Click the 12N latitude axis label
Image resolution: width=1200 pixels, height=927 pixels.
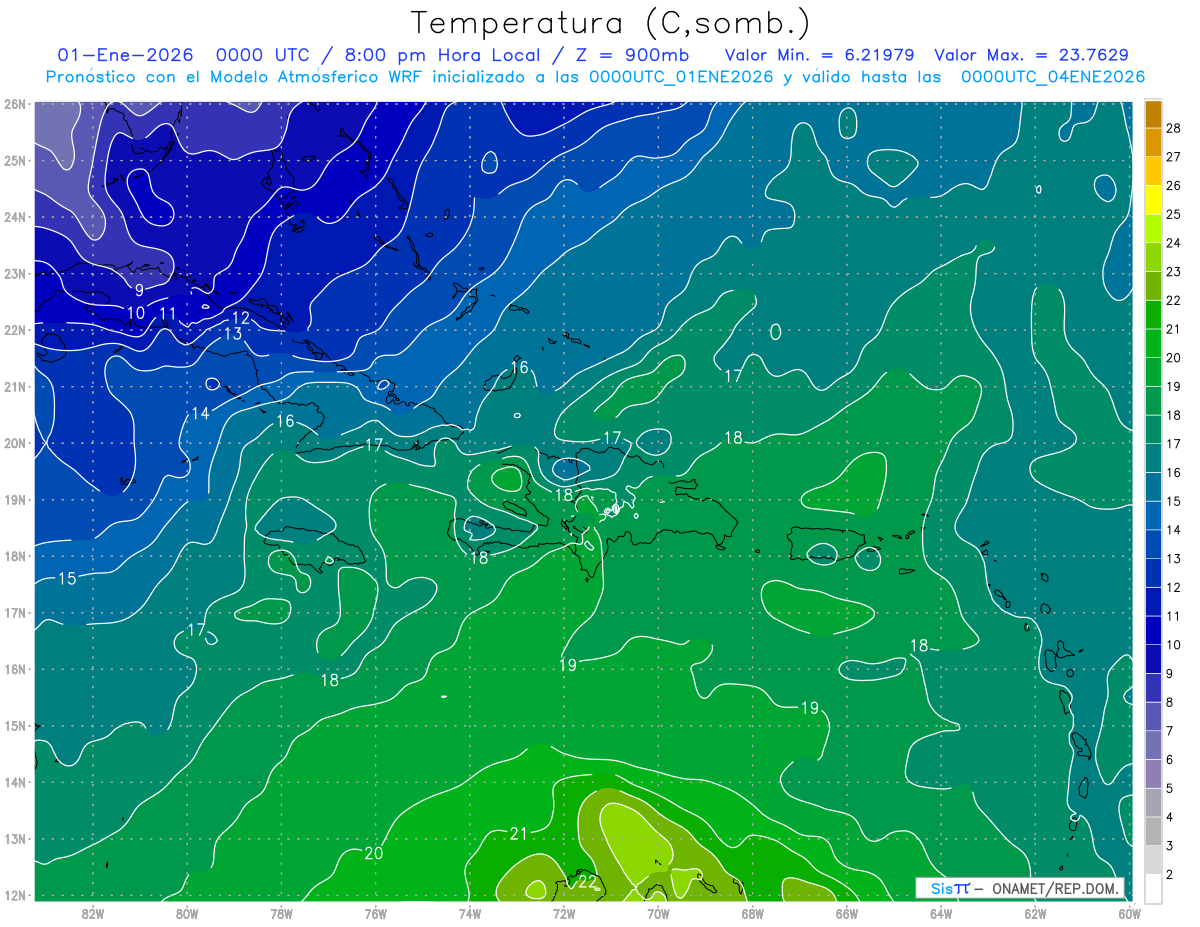coord(14,895)
